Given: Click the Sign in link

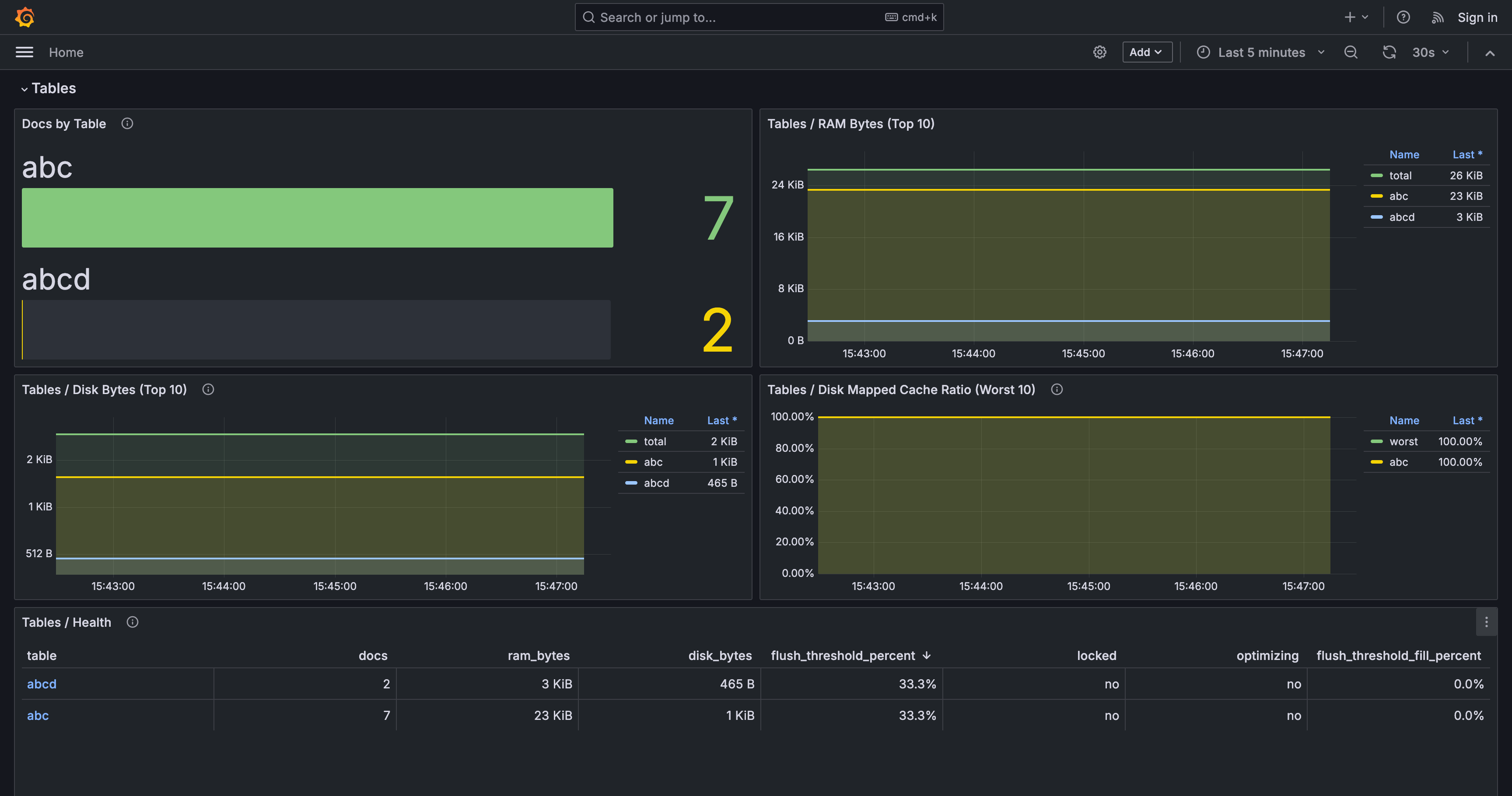Looking at the screenshot, I should (x=1477, y=17).
